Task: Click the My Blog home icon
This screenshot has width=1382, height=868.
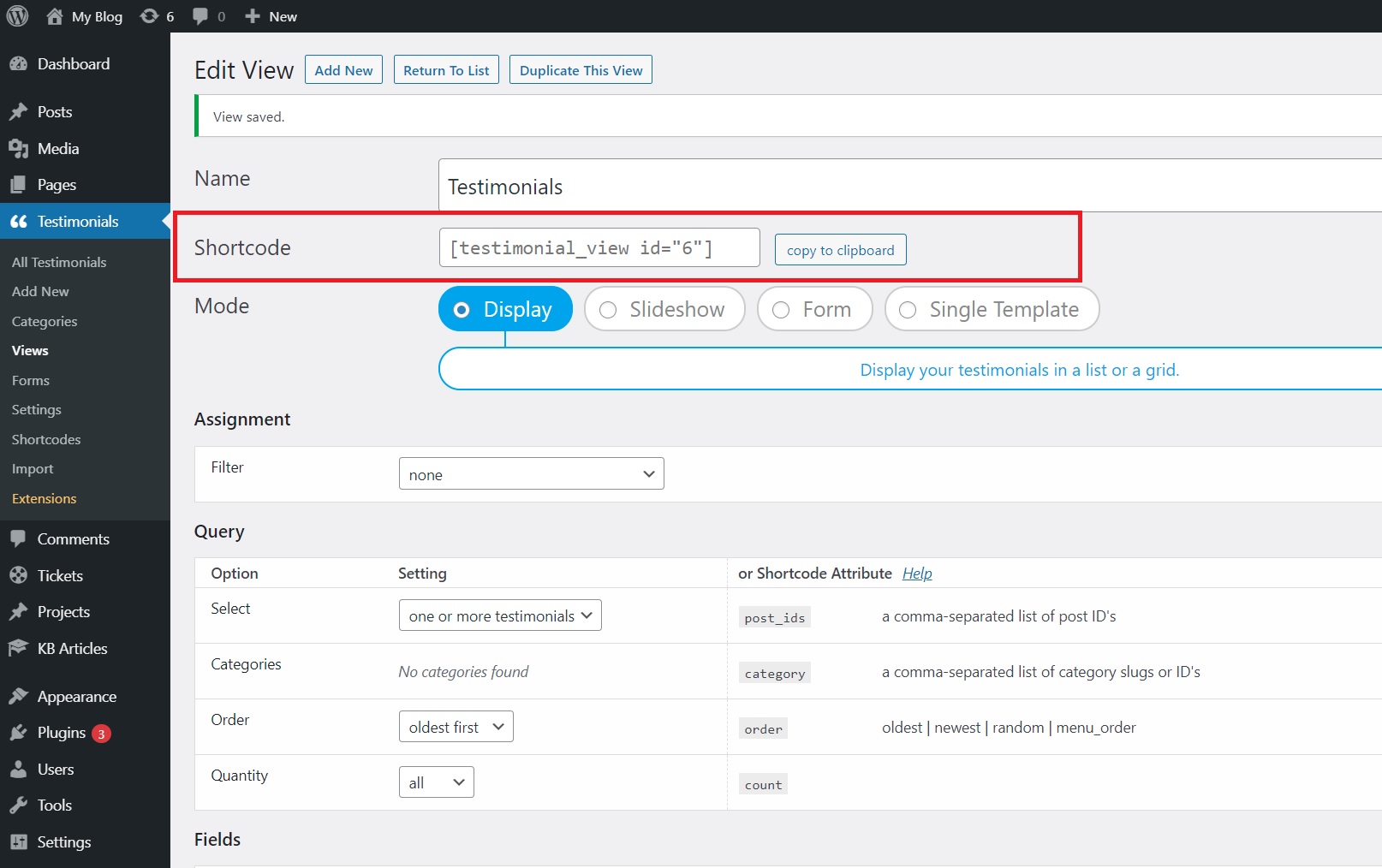Action: pyautogui.click(x=55, y=16)
